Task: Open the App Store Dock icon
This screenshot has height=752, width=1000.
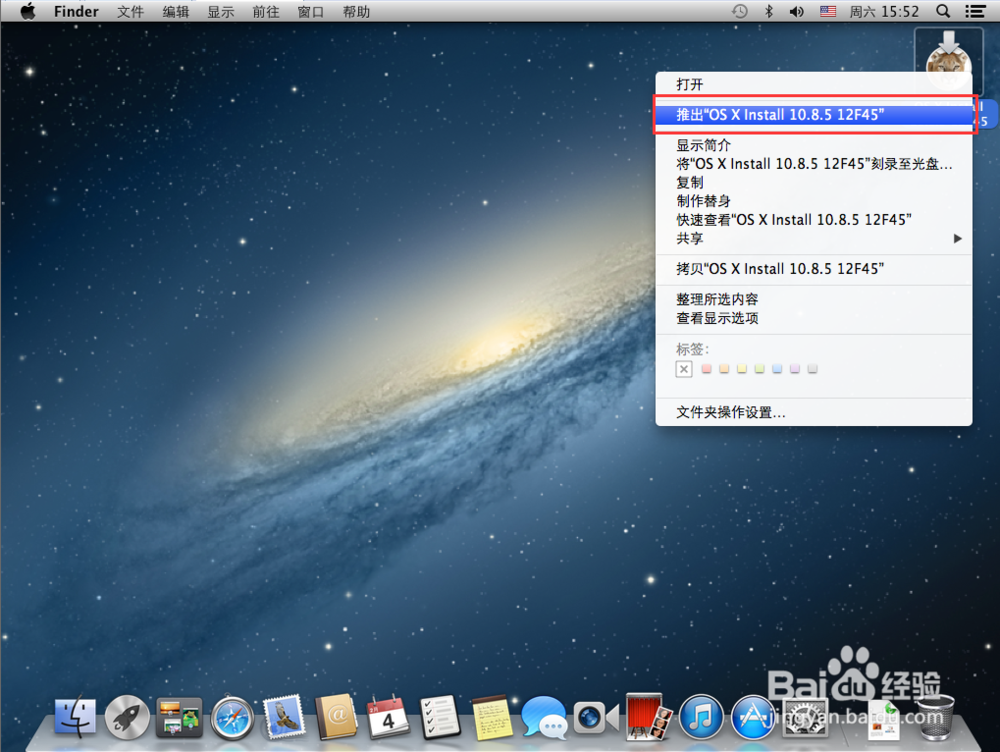Action: (753, 718)
